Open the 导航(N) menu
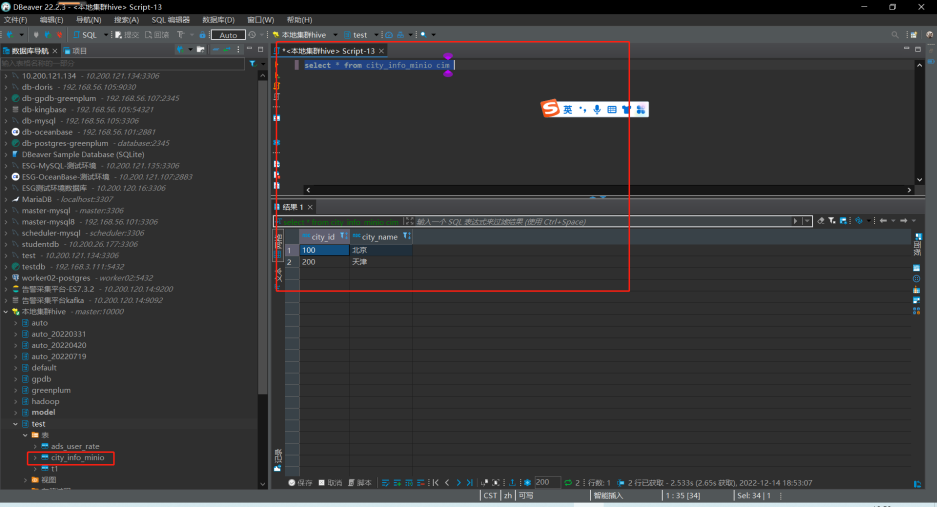The width and height of the screenshot is (937, 507). (x=88, y=20)
